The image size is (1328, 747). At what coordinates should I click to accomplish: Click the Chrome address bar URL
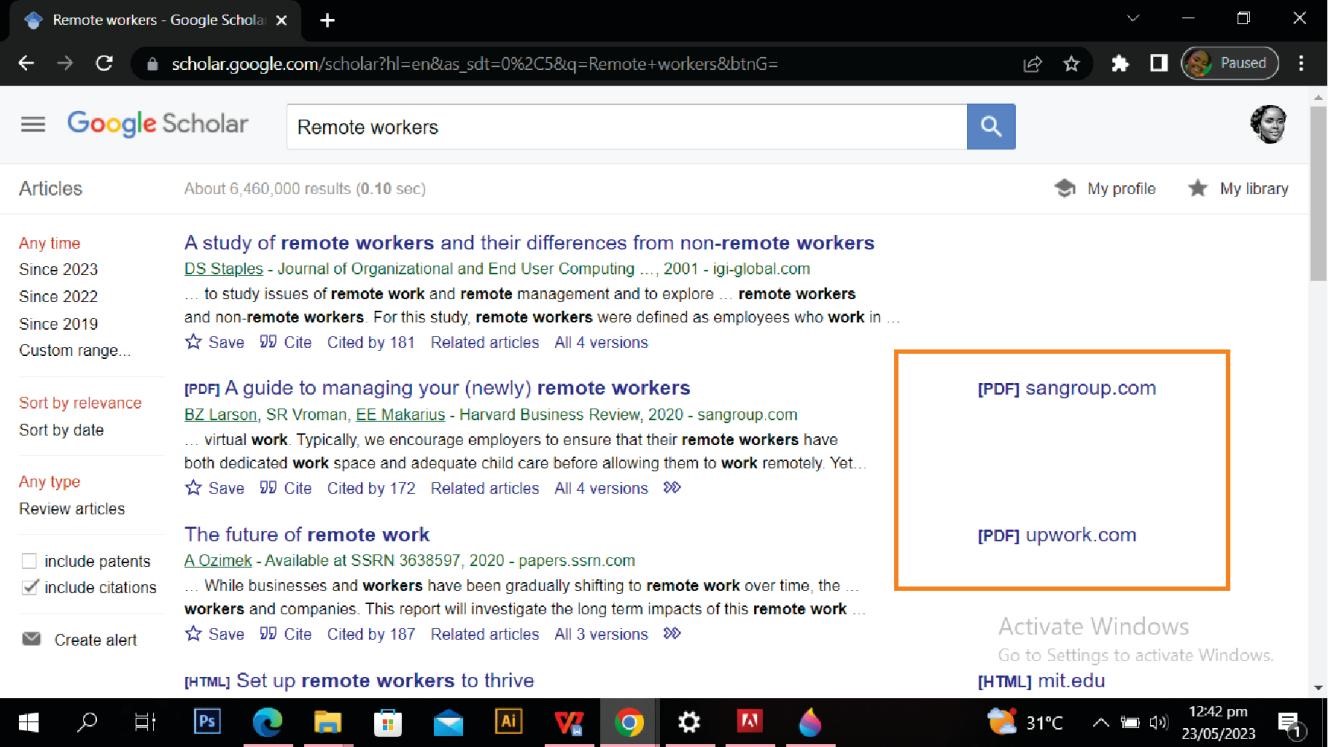(475, 63)
